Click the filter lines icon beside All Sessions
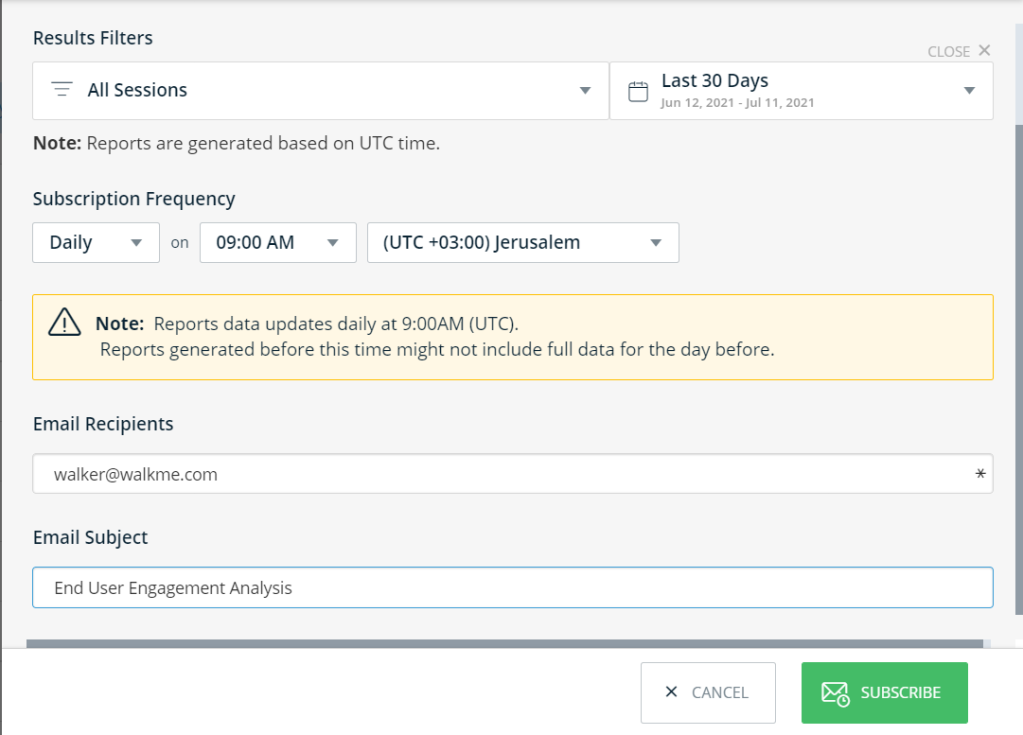 click(x=62, y=90)
